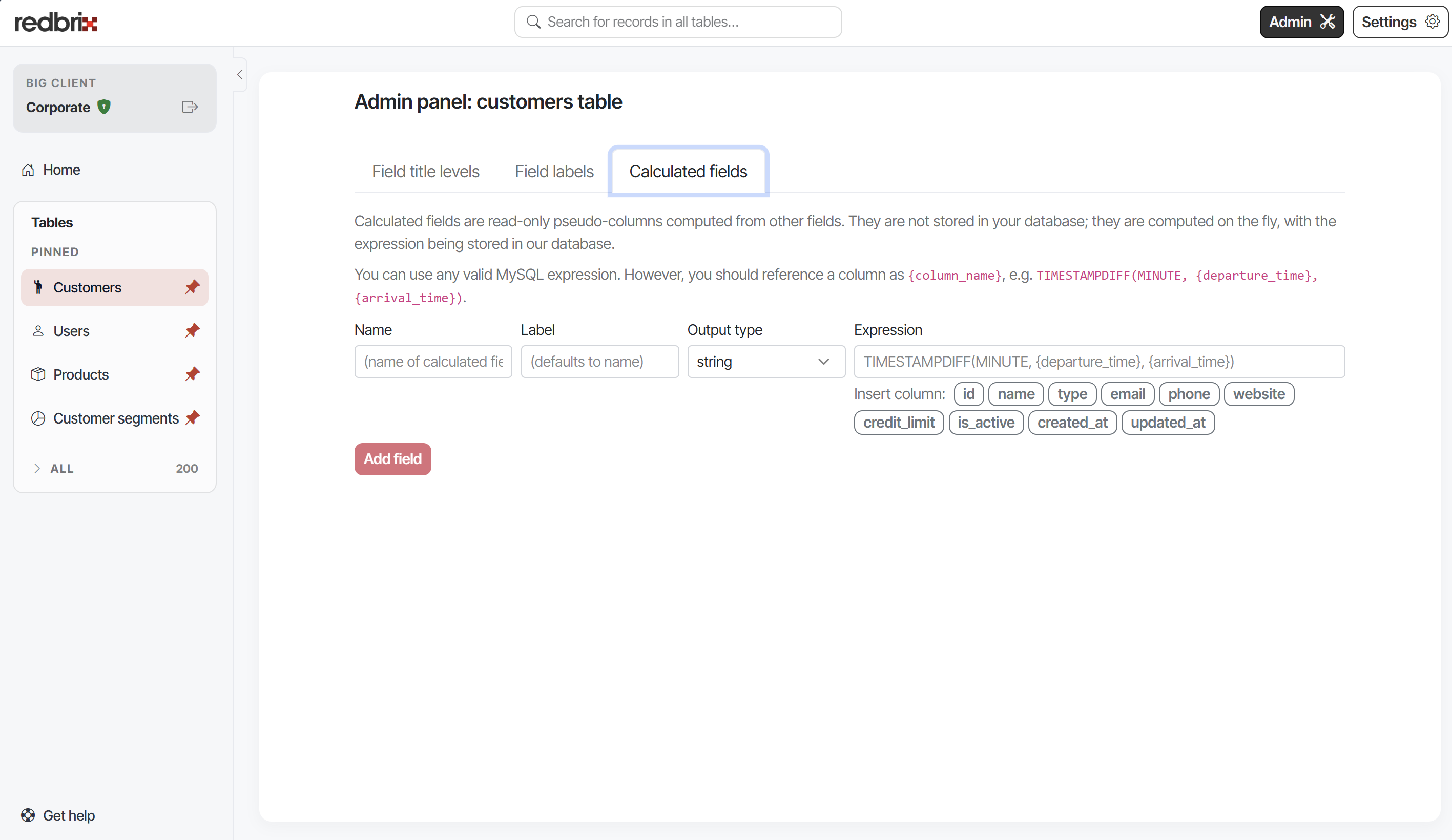Image resolution: width=1452 pixels, height=840 pixels.
Task: Insert the credit_limit column
Action: tap(898, 422)
